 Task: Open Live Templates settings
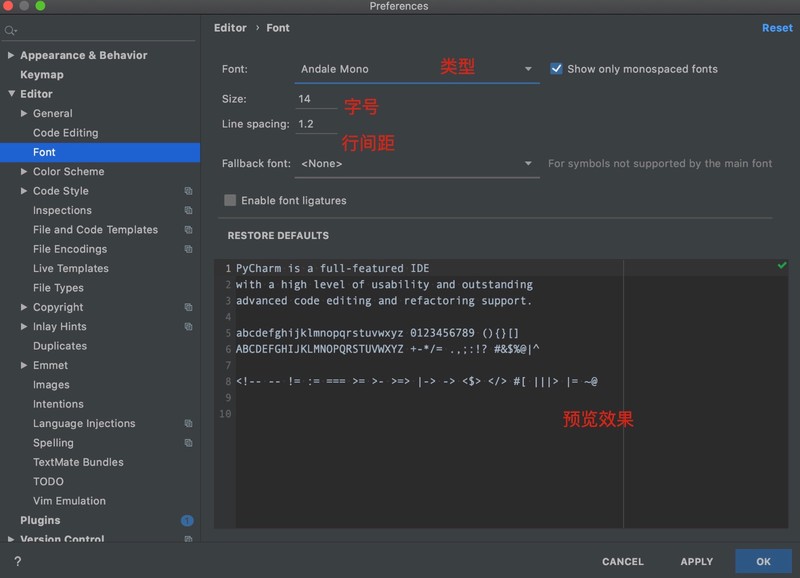(70, 268)
